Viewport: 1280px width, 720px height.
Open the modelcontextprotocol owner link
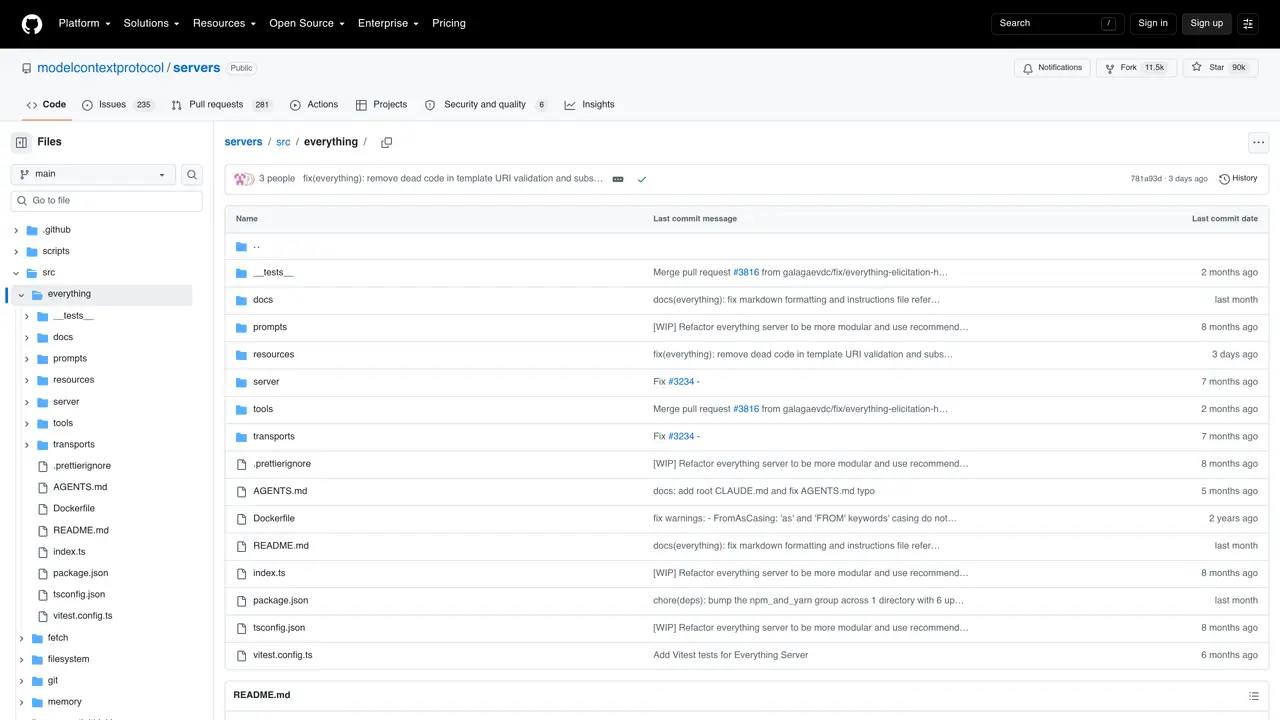100,68
